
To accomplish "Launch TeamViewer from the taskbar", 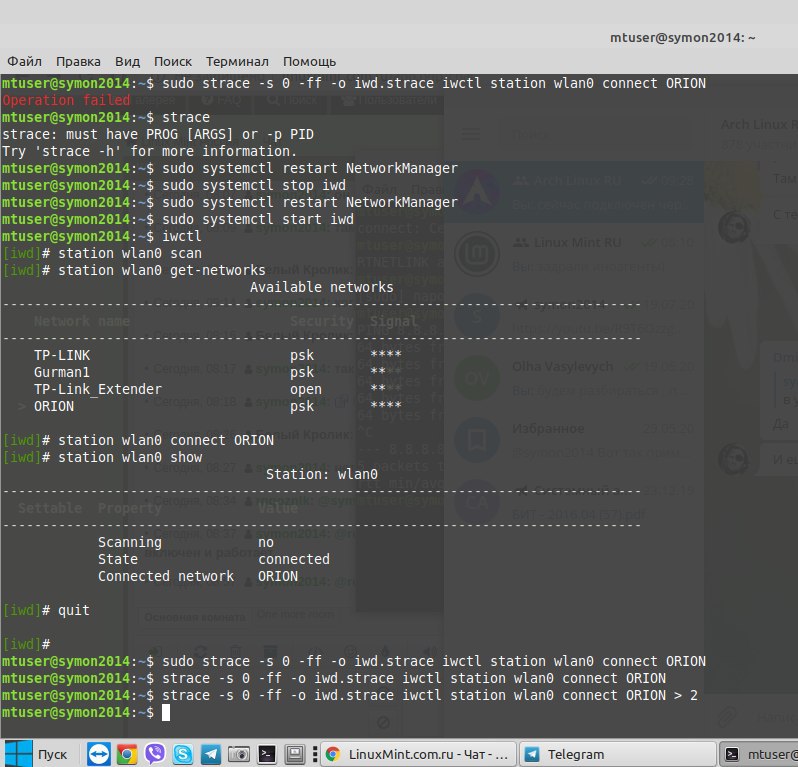I will pos(98,754).
